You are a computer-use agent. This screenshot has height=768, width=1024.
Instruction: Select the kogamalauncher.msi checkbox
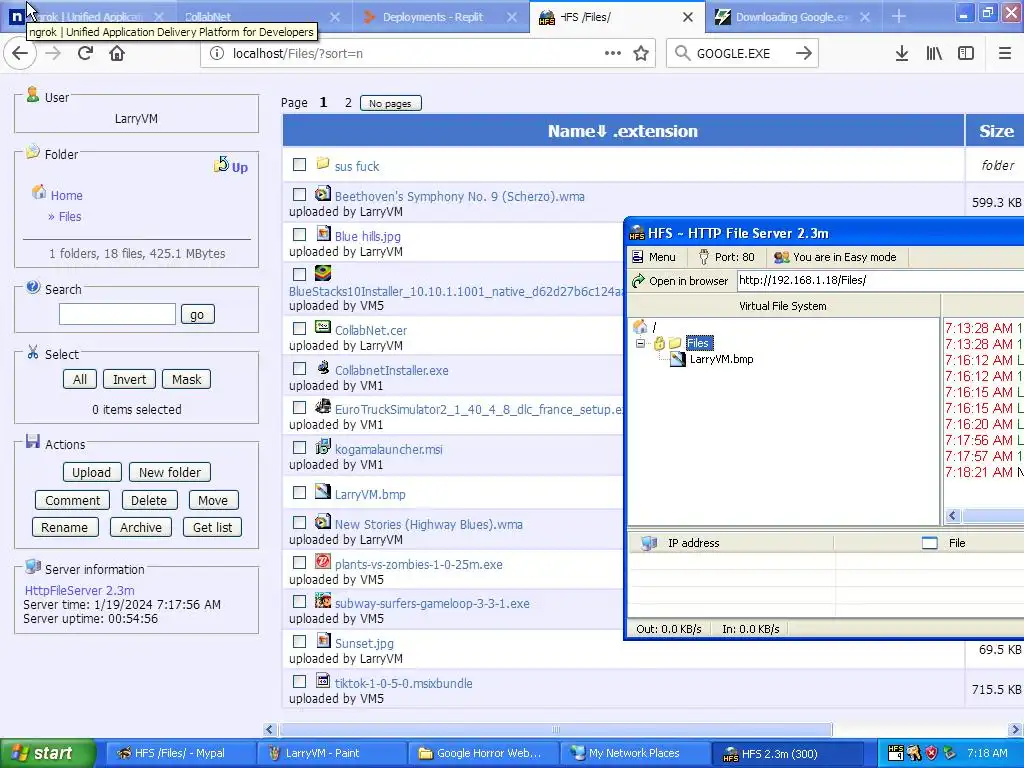pos(299,448)
